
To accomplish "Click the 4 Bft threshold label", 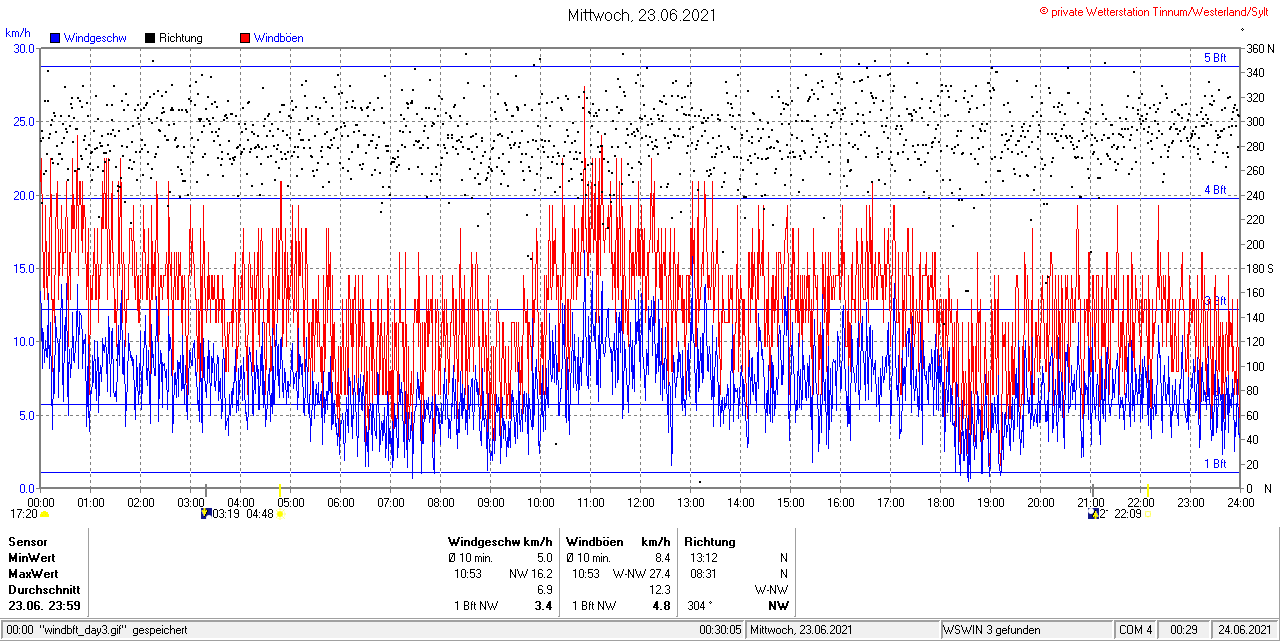I will click(1214, 189).
